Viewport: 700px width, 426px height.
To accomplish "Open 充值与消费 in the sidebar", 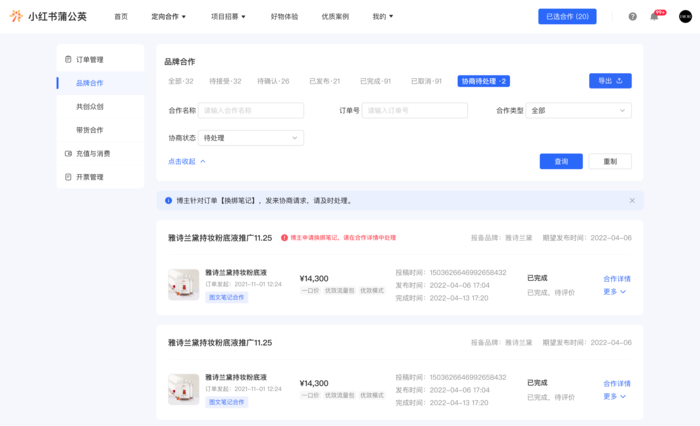I will (92, 153).
